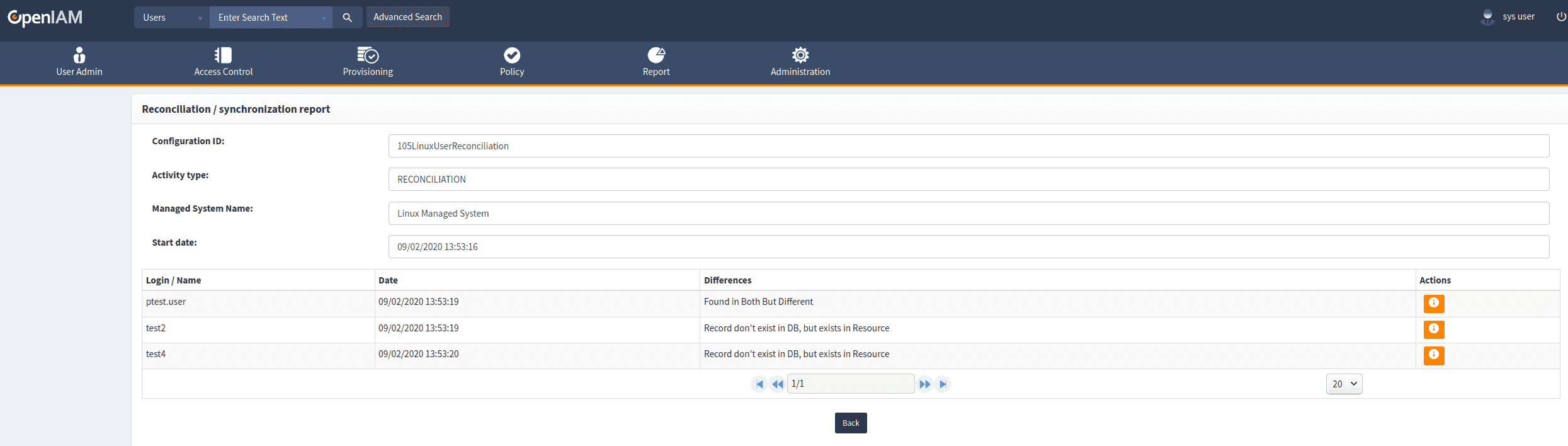
Task: Go to the next results page
Action: 924,384
